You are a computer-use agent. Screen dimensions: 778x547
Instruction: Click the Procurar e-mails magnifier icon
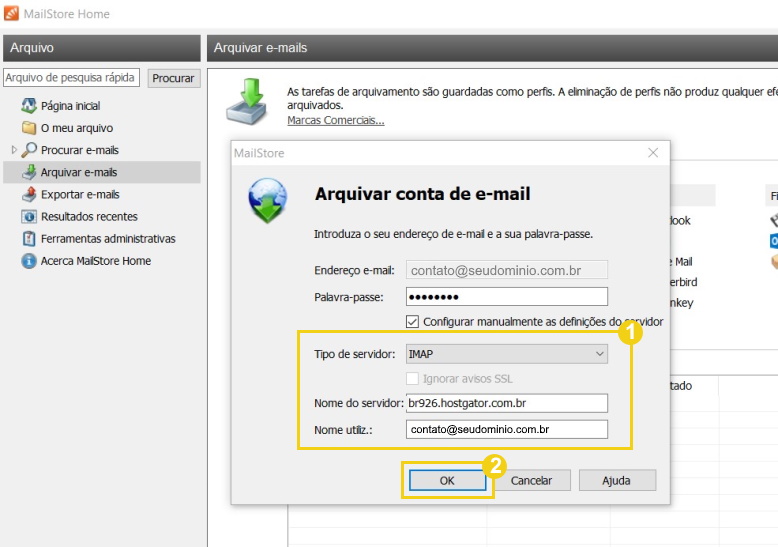29,149
